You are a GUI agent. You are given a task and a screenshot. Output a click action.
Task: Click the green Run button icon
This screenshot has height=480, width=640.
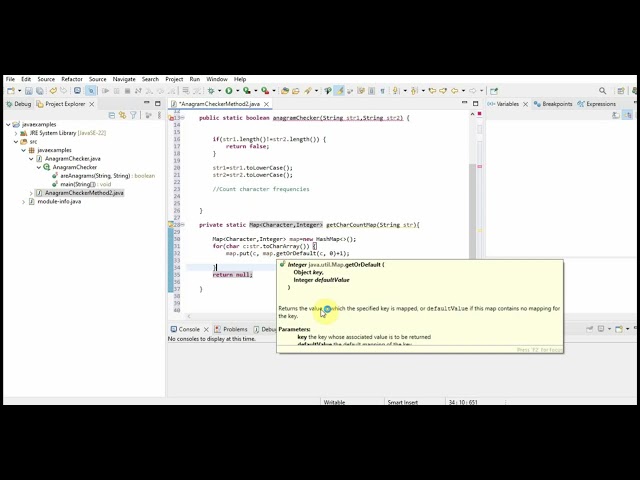click(x=229, y=91)
